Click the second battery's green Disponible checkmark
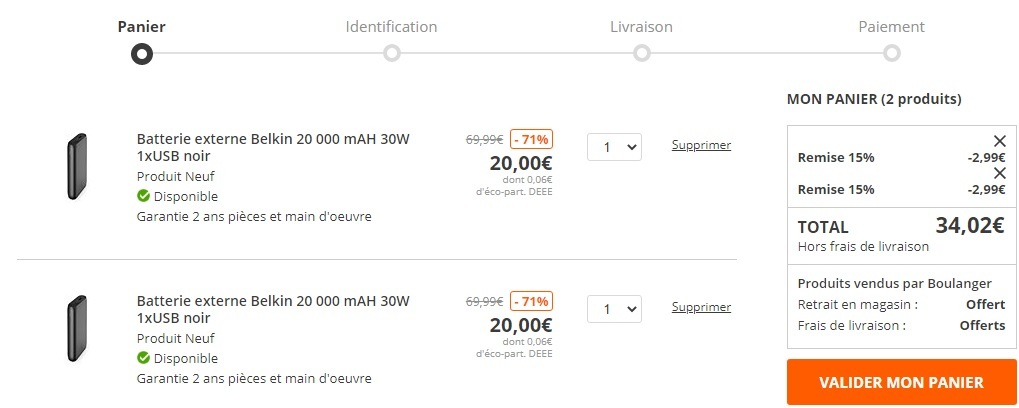Viewport: 1019px width, 408px height. coord(143,358)
